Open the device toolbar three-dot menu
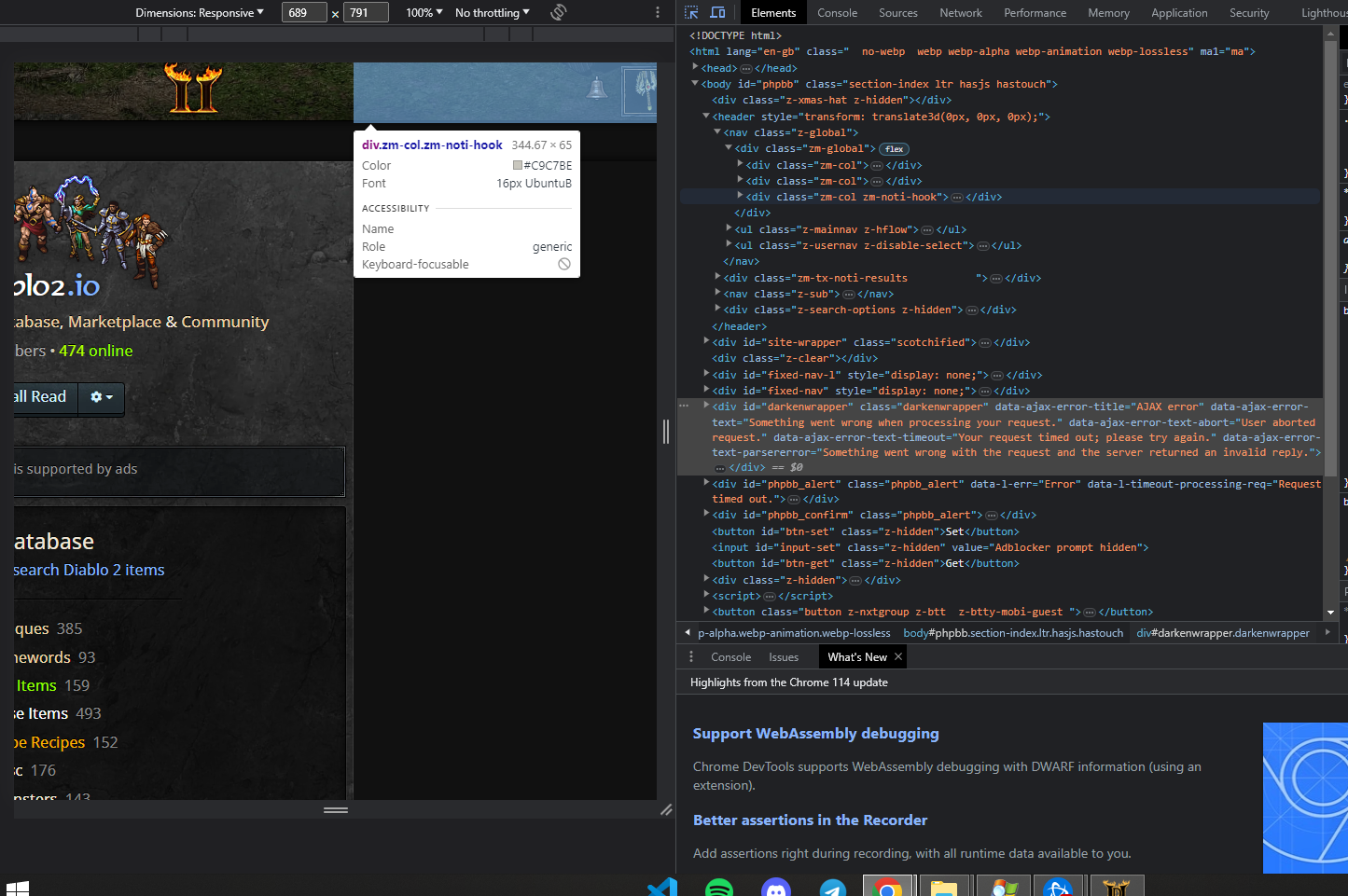The image size is (1348, 896). pos(658,13)
